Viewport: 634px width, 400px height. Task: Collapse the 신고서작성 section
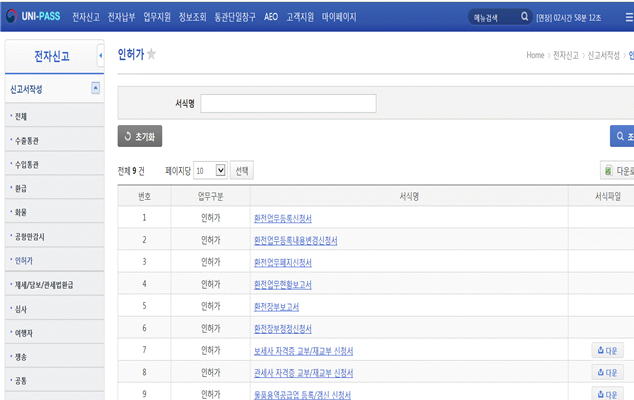click(x=95, y=88)
